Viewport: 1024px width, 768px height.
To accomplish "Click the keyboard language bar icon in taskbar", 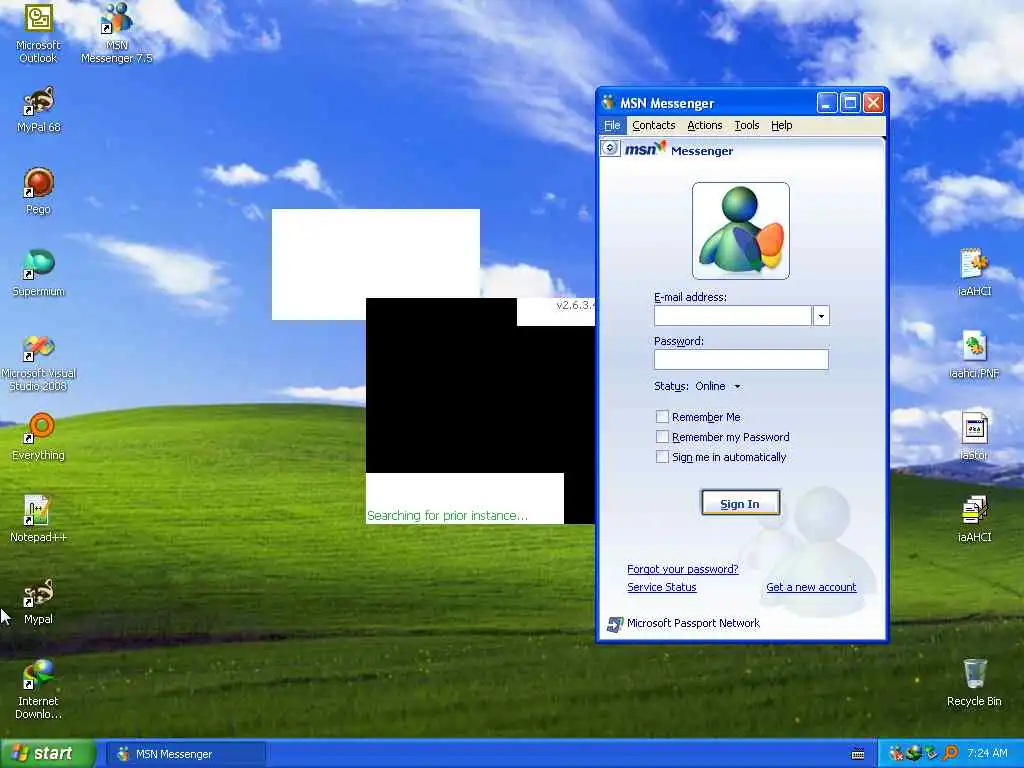I will [858, 754].
